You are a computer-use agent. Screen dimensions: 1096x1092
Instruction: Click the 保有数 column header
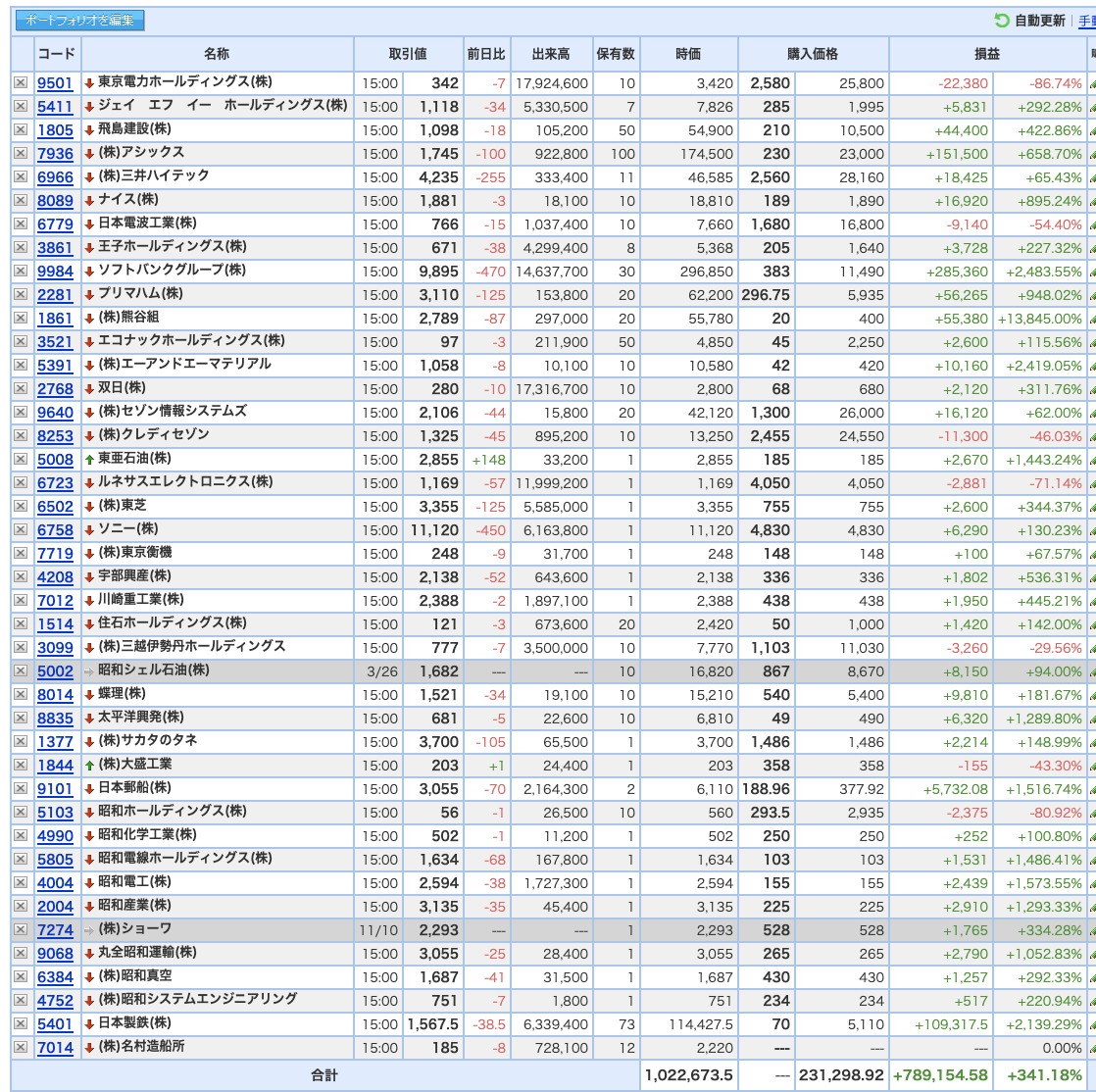tap(616, 54)
